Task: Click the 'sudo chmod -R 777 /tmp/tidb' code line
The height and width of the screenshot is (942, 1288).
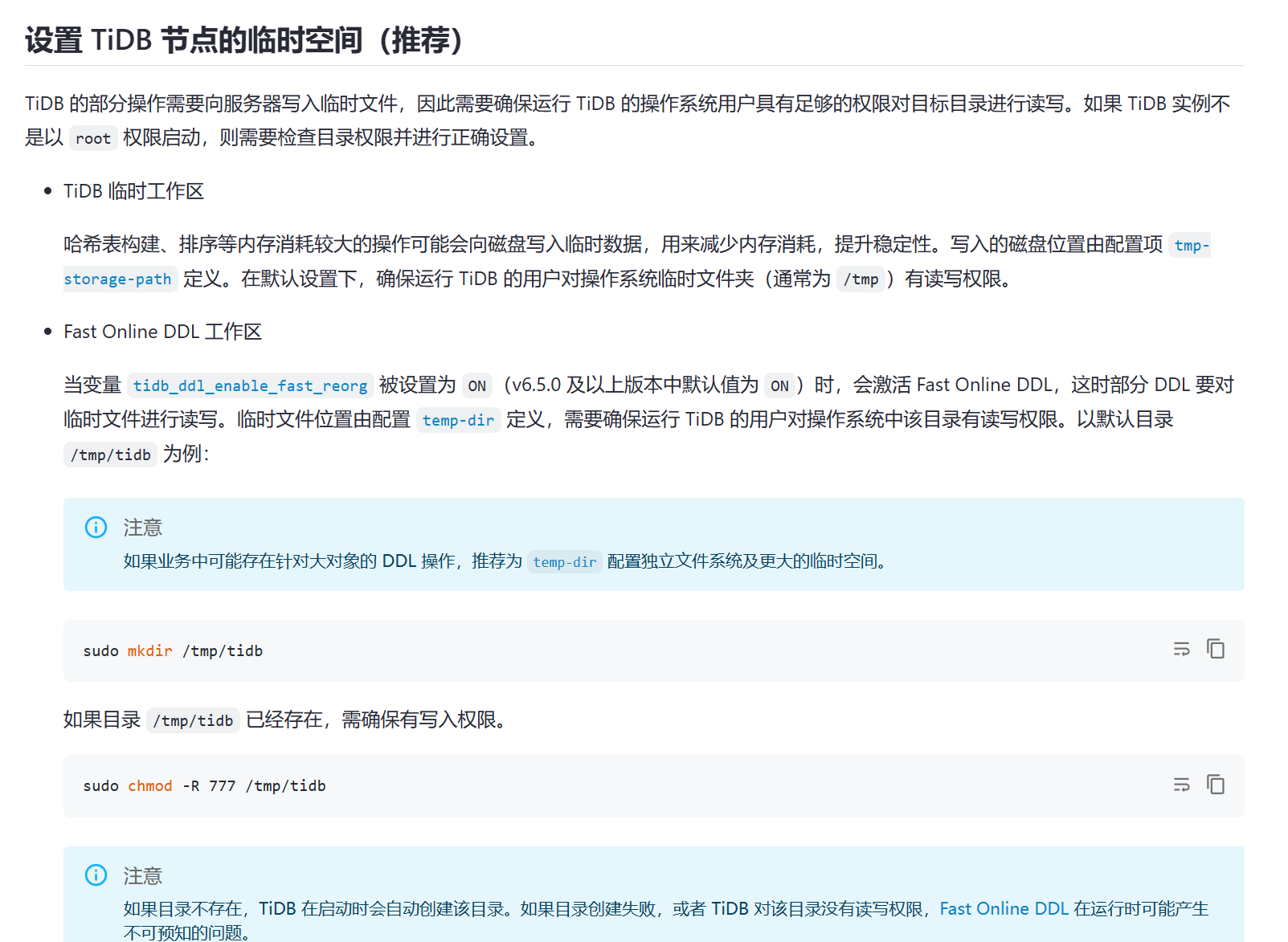Action: point(204,785)
